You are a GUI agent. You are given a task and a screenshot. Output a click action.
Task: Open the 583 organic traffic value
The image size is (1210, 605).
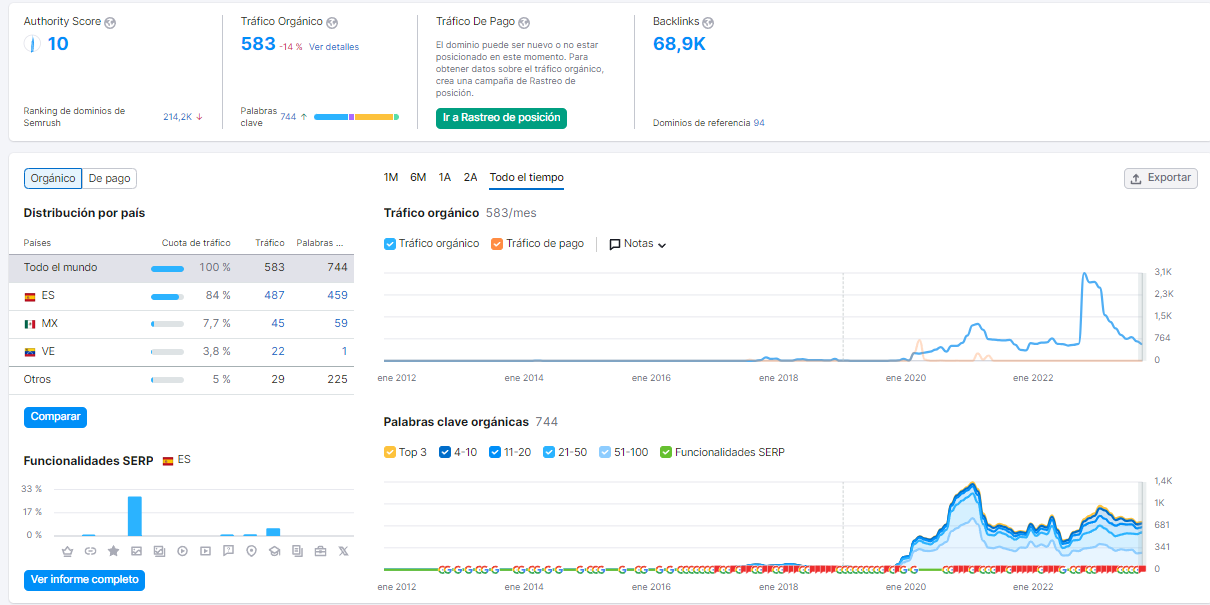(x=258, y=43)
